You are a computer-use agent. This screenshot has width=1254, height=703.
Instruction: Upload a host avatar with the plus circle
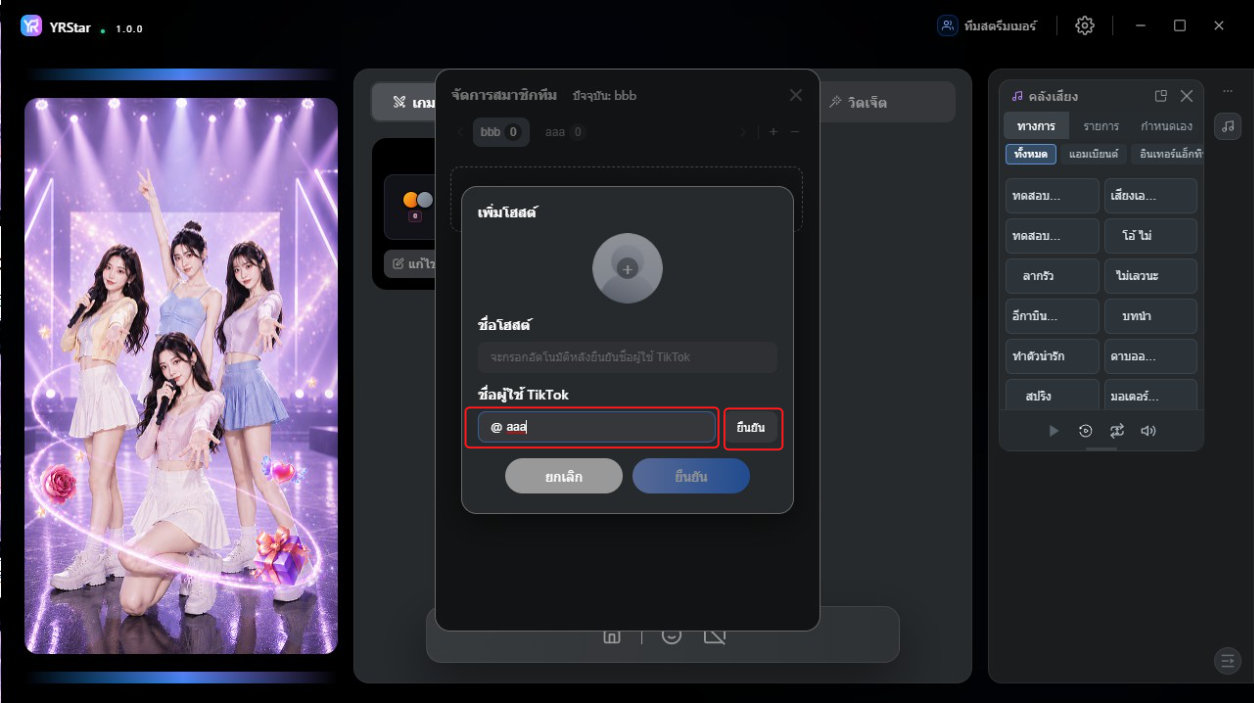627,268
